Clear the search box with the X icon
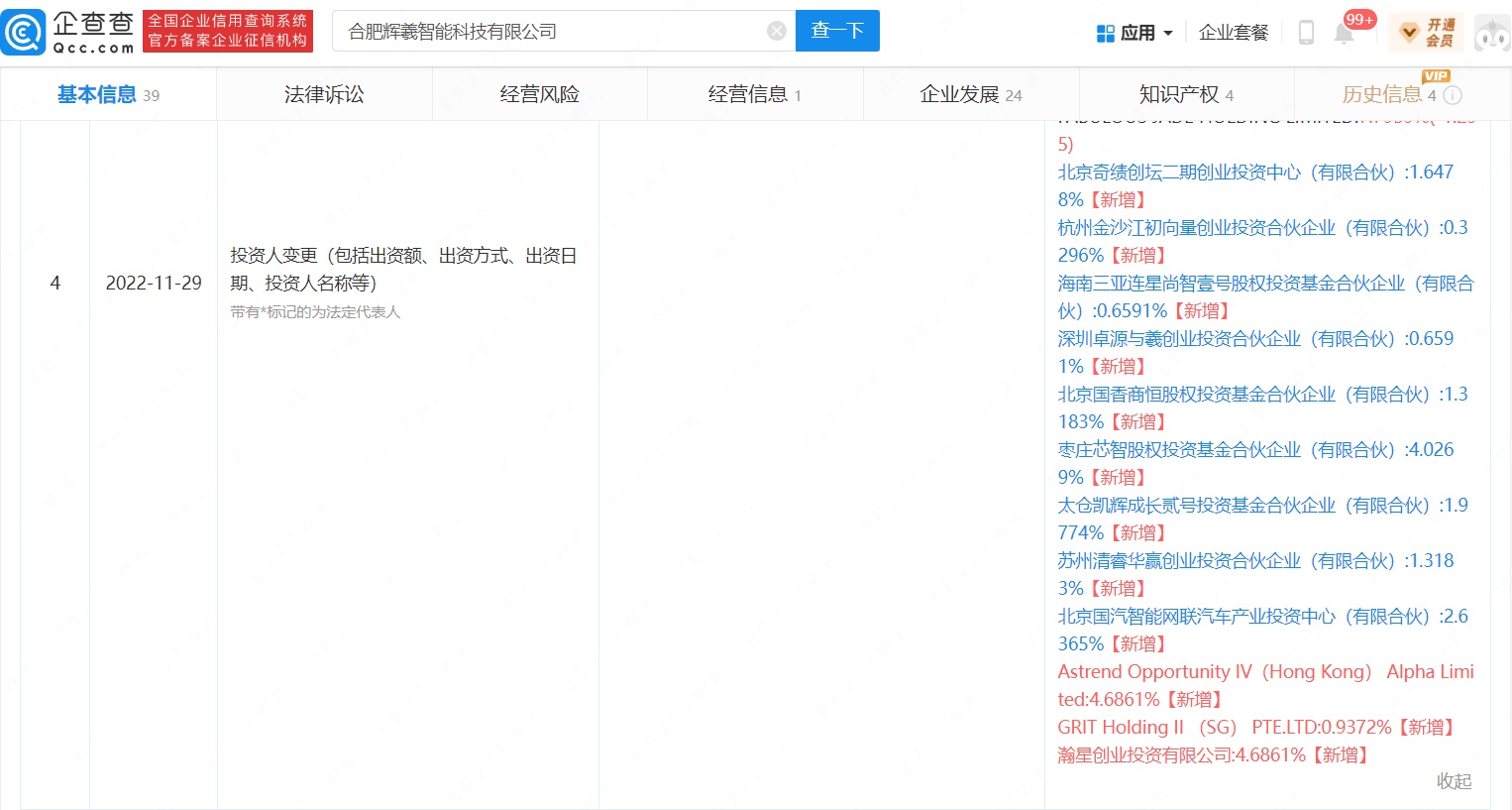 pyautogui.click(x=777, y=32)
